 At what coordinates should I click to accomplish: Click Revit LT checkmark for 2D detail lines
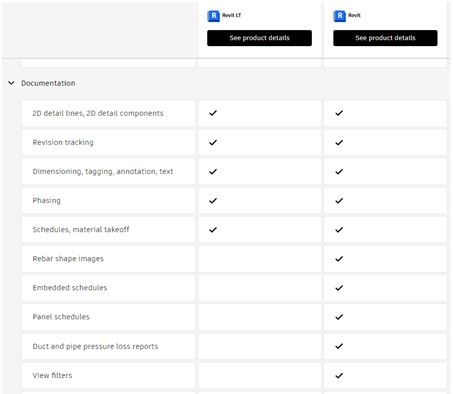(x=213, y=113)
